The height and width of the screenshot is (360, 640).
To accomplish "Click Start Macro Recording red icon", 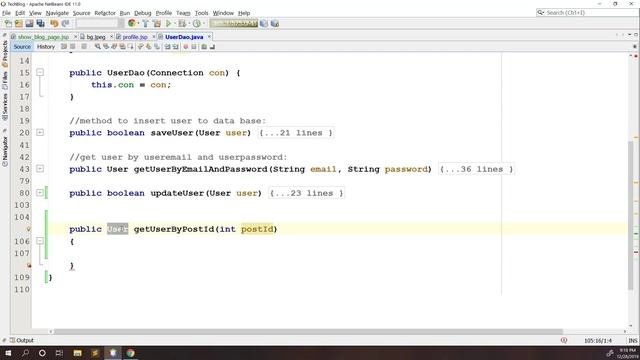I will point(185,47).
